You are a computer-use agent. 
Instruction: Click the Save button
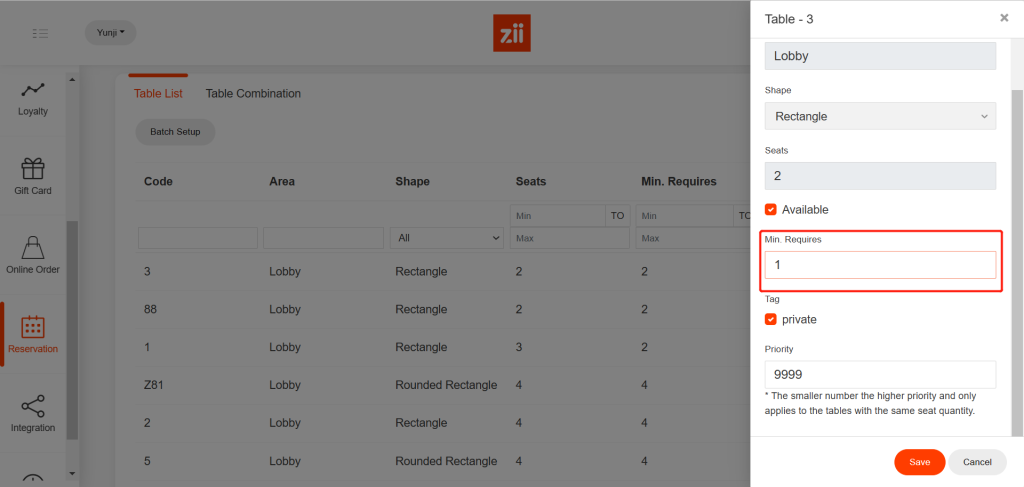(x=919, y=462)
